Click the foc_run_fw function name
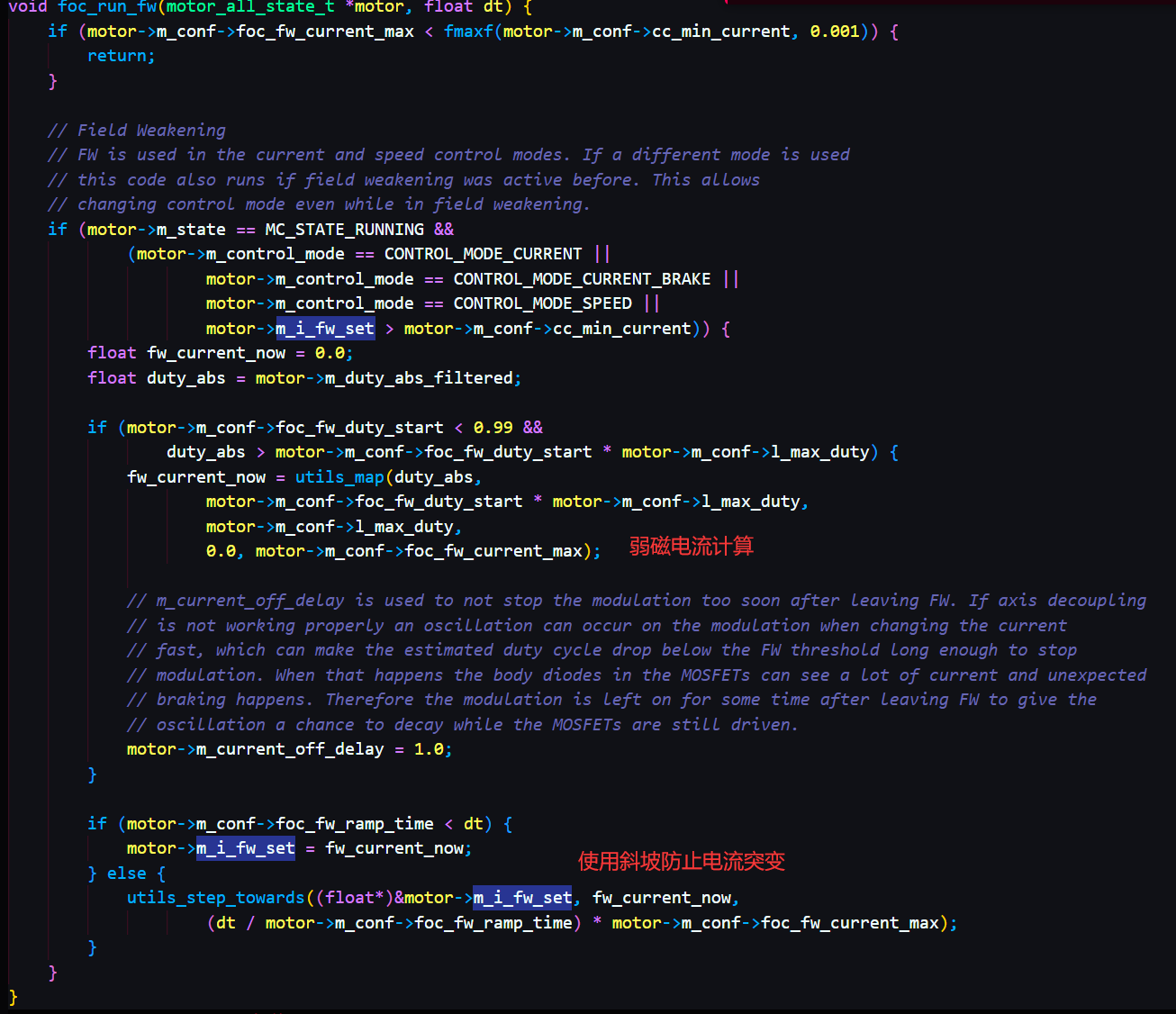This screenshot has width=1176, height=1014. pyautogui.click(x=107, y=7)
